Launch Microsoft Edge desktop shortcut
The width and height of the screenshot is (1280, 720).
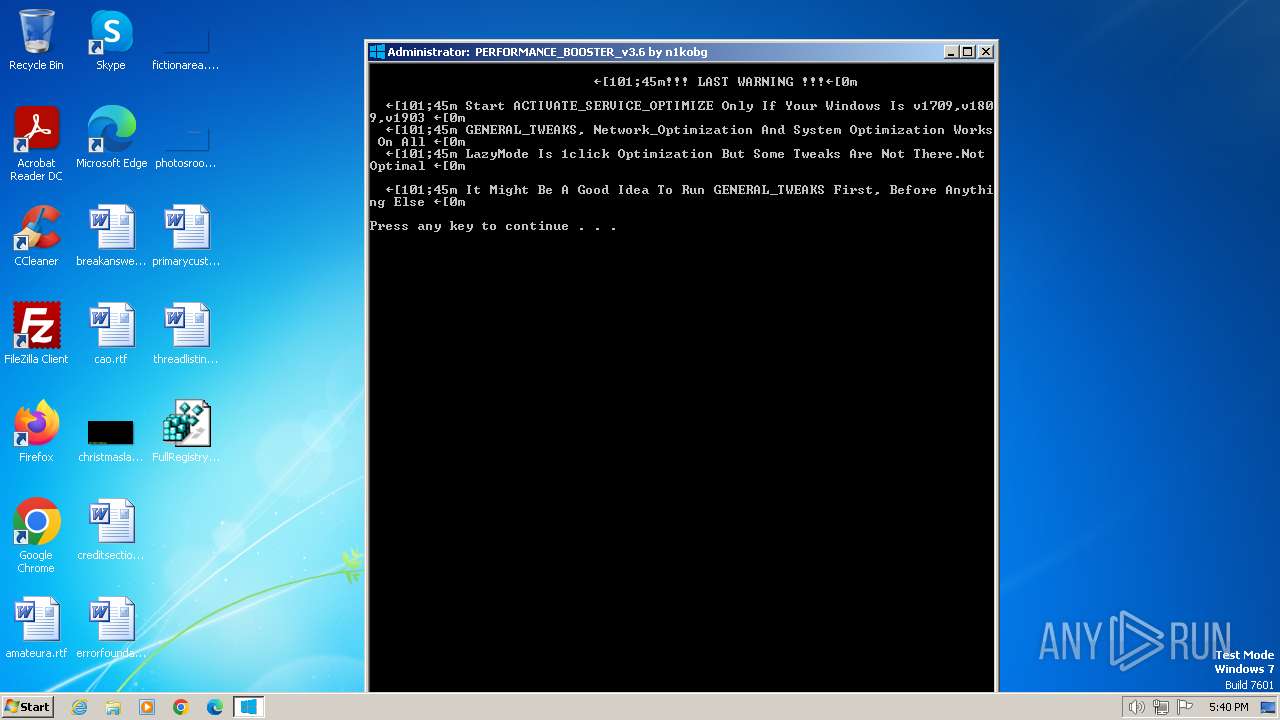click(111, 139)
